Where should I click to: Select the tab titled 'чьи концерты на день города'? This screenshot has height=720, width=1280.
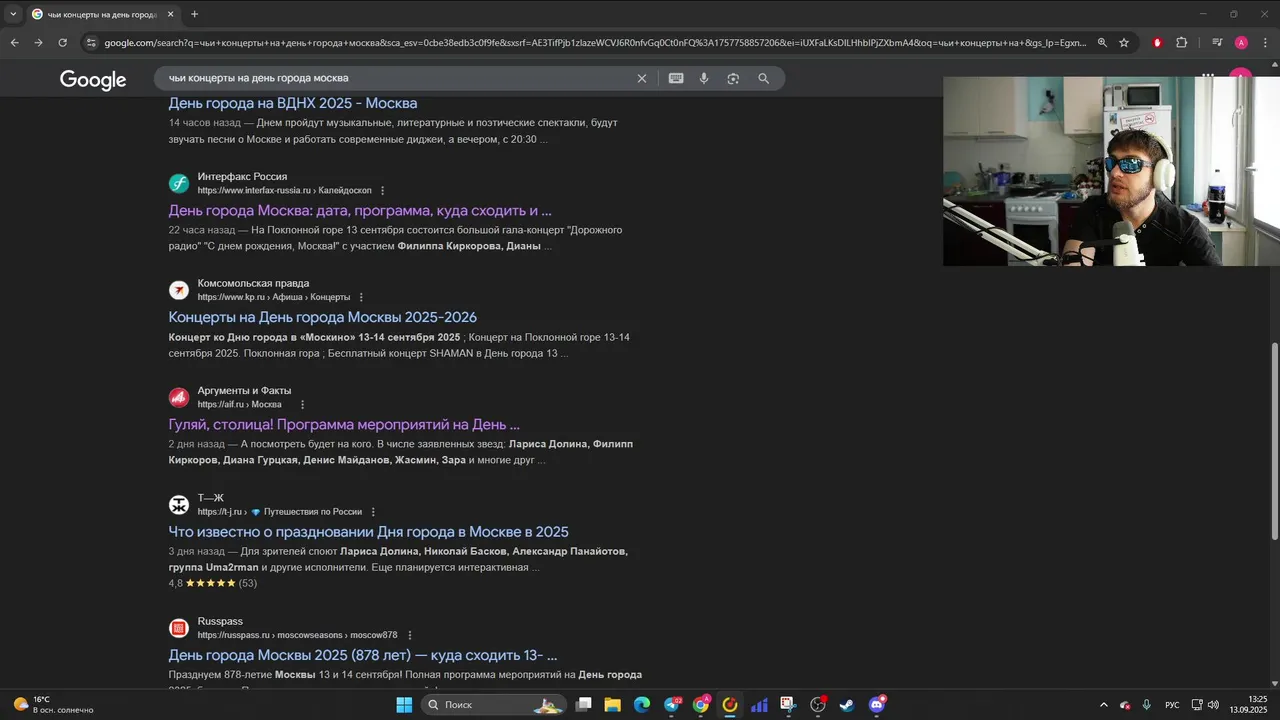coord(102,15)
